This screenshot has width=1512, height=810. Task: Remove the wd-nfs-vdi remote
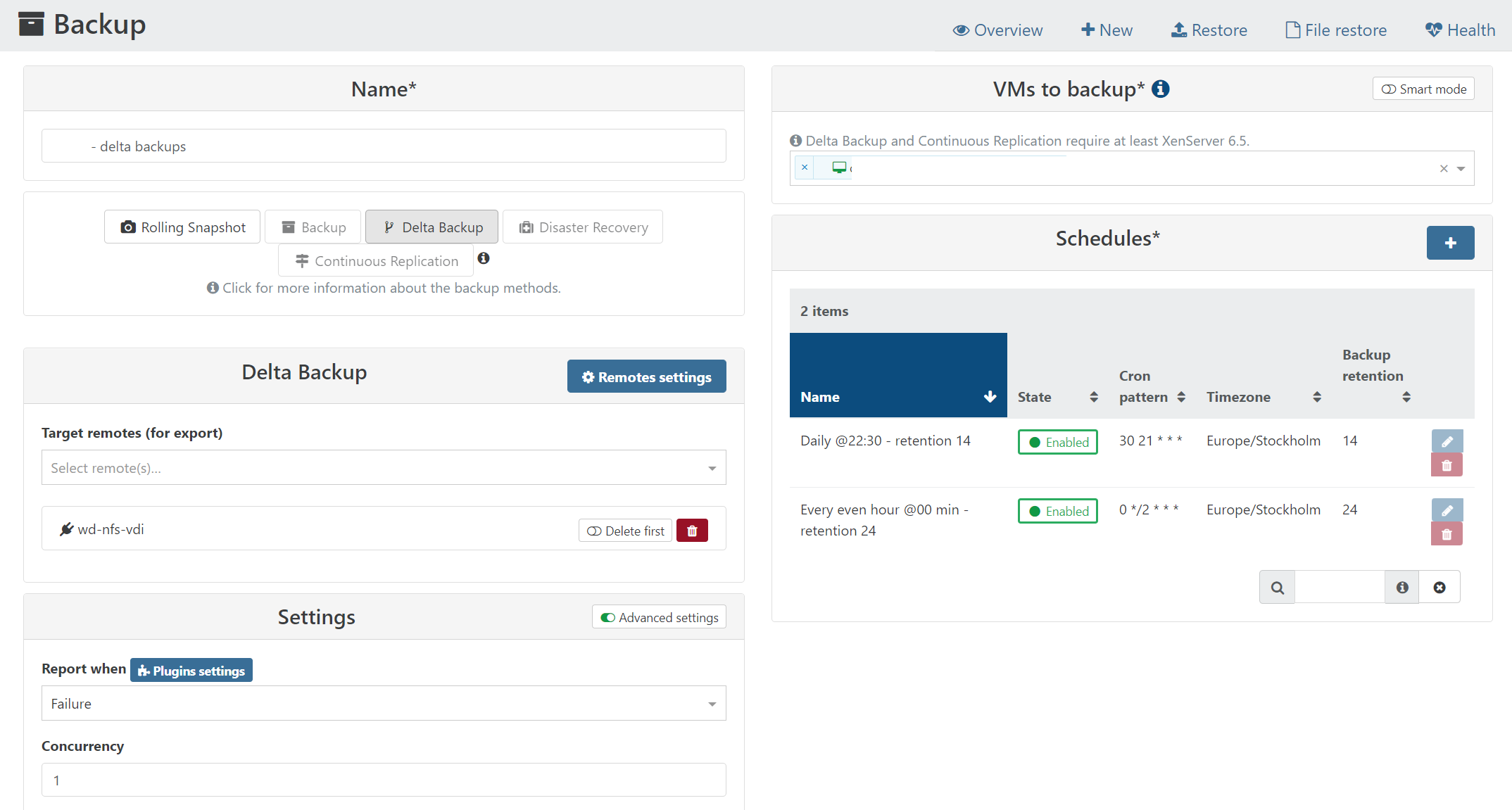point(692,531)
